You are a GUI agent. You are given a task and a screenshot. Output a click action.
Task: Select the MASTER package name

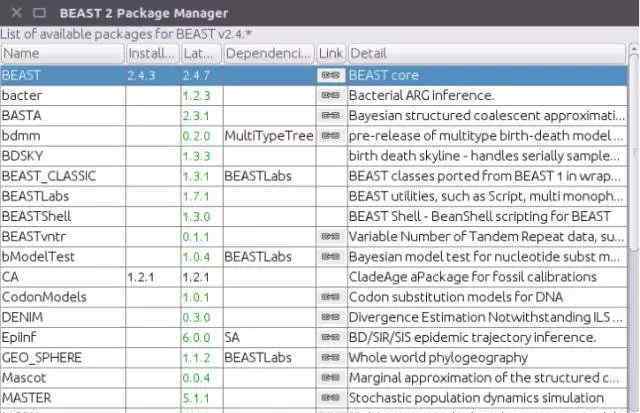tap(27, 397)
